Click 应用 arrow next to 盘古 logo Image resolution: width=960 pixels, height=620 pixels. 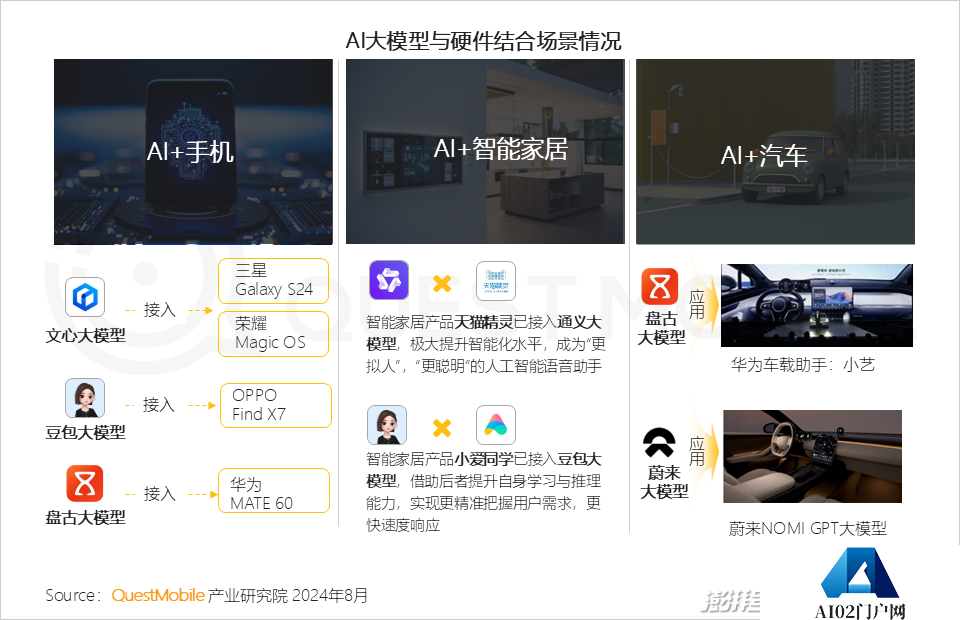pyautogui.click(x=702, y=304)
